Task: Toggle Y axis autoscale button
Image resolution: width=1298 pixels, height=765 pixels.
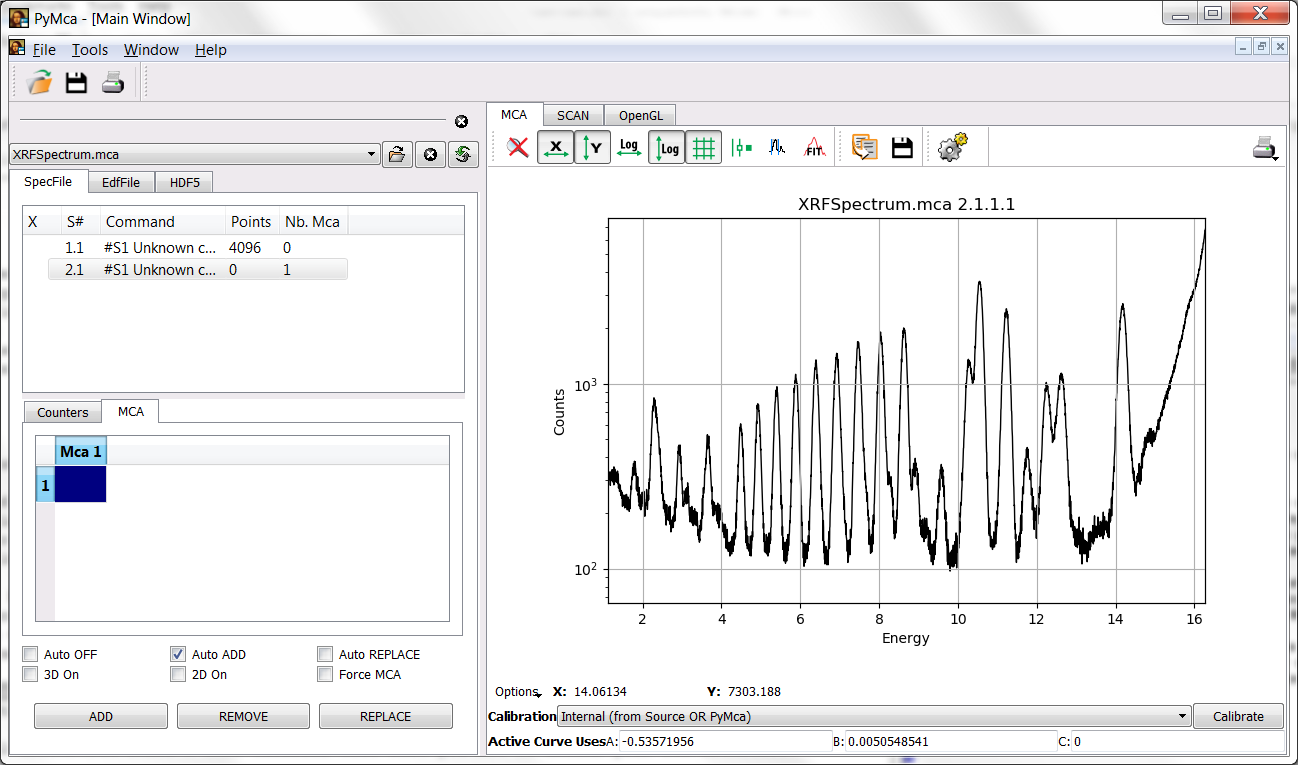Action: (x=592, y=148)
